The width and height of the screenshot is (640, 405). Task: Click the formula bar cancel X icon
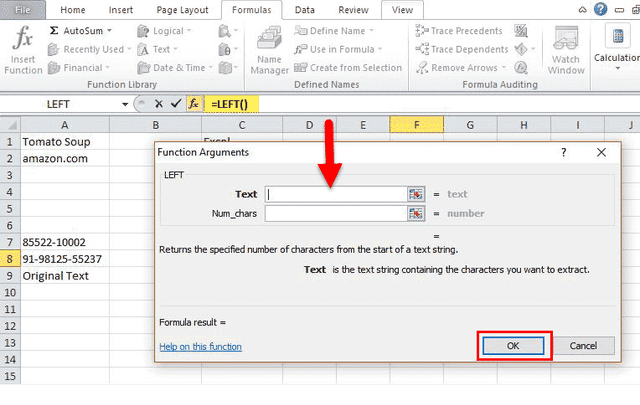coord(160,104)
